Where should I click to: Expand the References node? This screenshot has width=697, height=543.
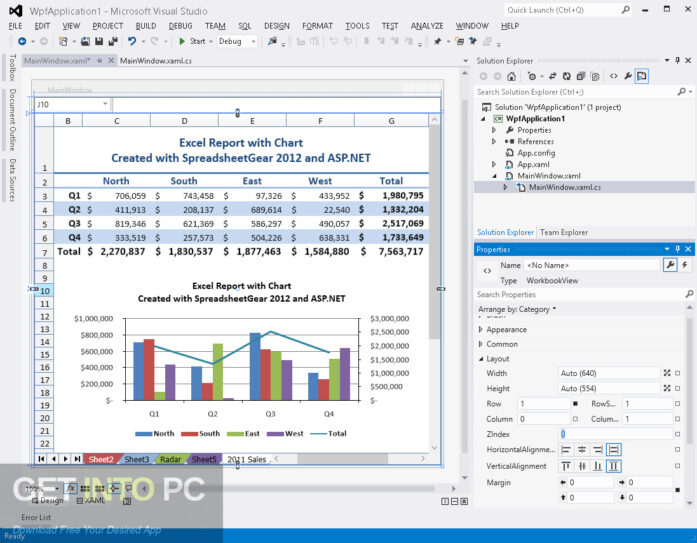pos(494,141)
